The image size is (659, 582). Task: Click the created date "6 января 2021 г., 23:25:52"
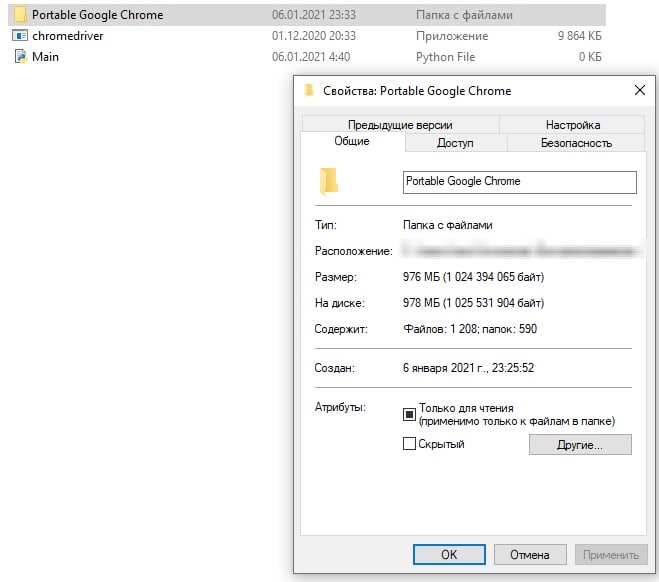pyautogui.click(x=468, y=368)
